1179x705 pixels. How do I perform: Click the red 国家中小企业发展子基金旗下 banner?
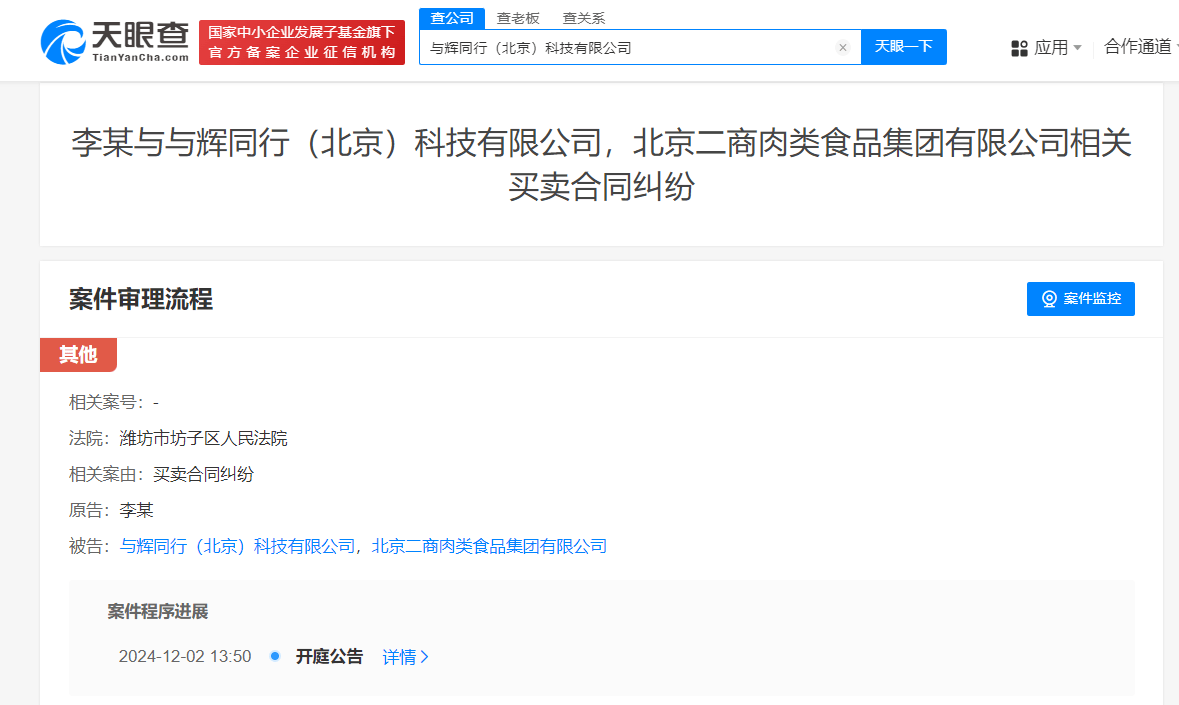(302, 42)
